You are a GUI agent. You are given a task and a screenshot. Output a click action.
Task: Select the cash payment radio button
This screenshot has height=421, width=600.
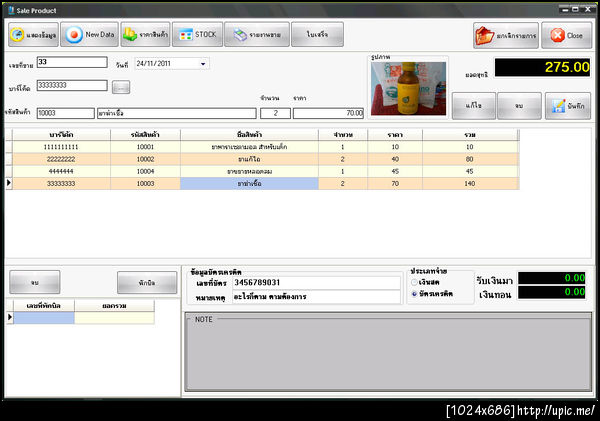tap(414, 282)
